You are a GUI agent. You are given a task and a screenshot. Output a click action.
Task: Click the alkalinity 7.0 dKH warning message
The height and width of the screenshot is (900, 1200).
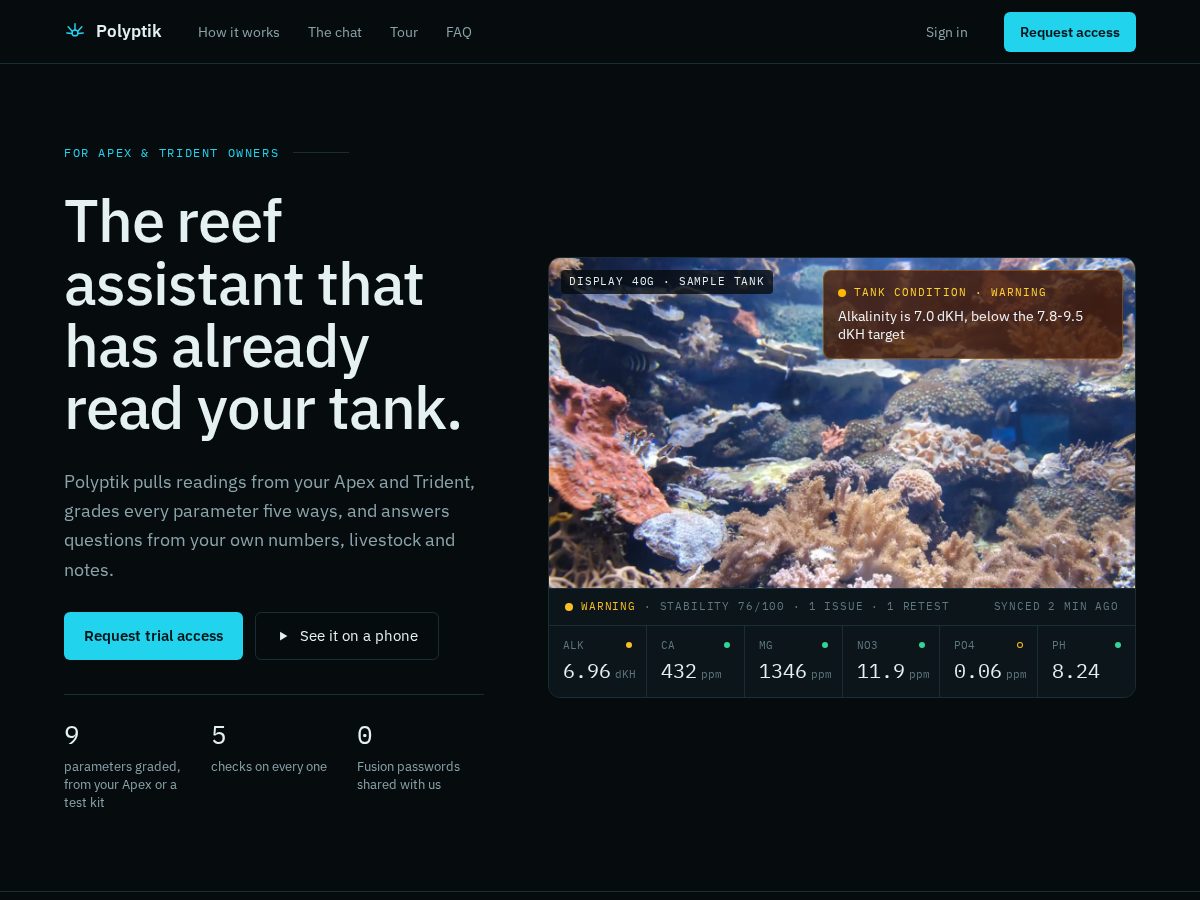click(x=960, y=325)
